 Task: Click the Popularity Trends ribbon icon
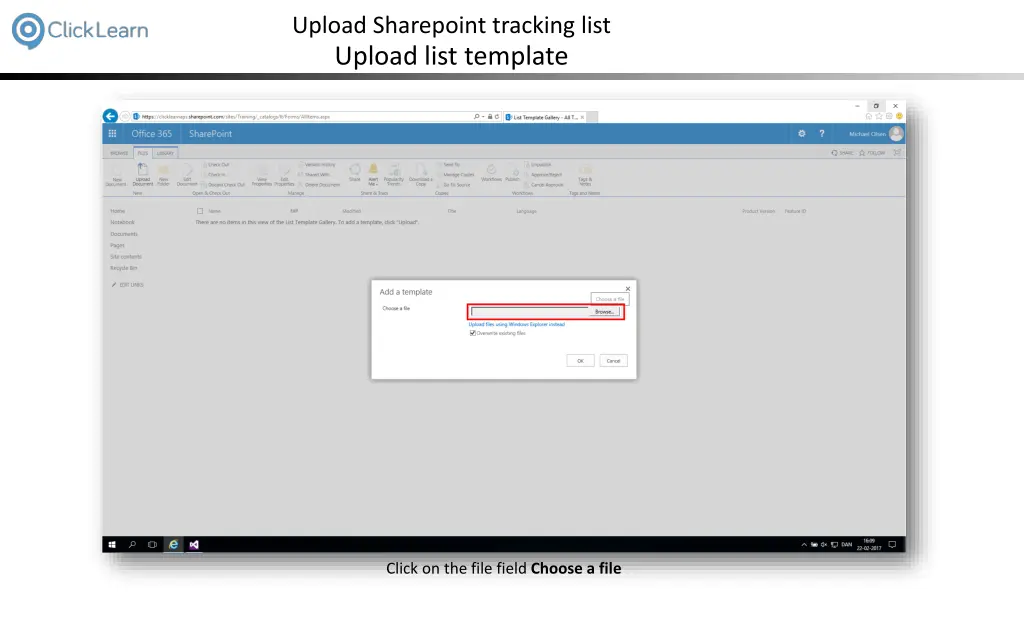(394, 175)
